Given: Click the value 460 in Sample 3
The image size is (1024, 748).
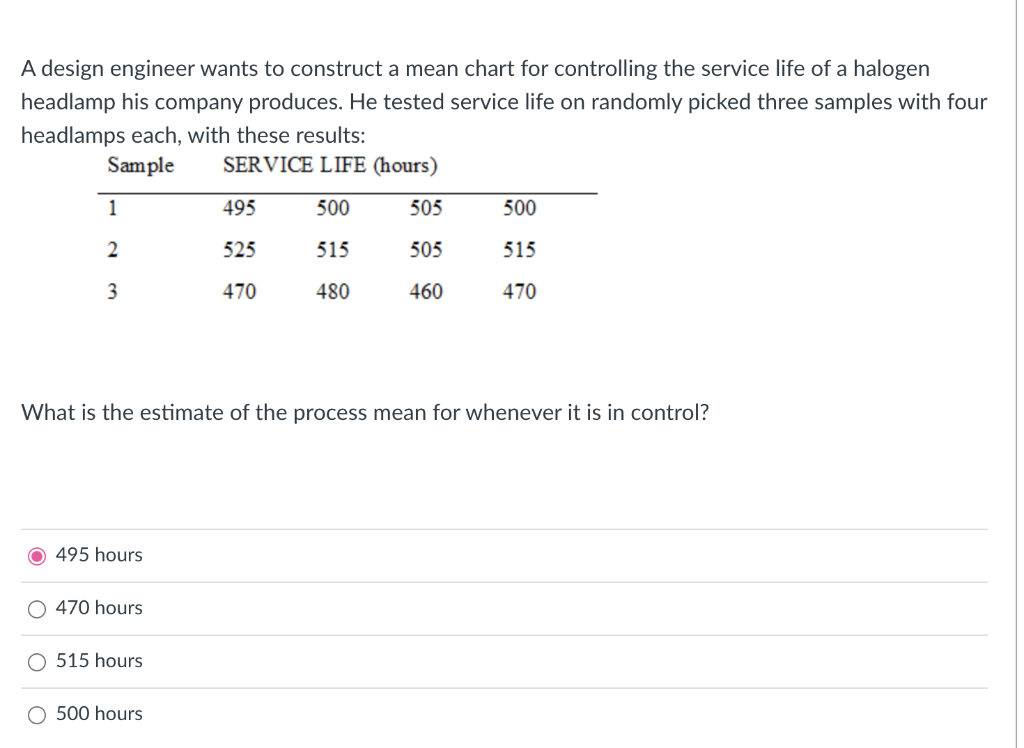Looking at the screenshot, I should 425,292.
